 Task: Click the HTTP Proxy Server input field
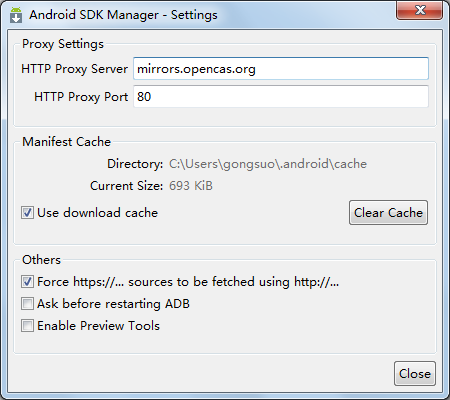(281, 69)
